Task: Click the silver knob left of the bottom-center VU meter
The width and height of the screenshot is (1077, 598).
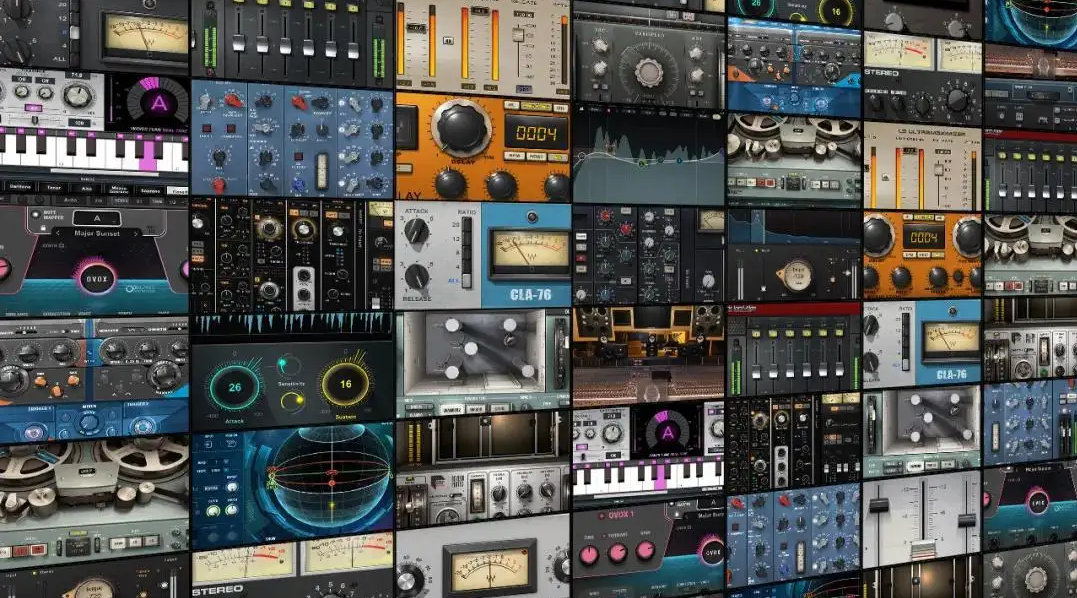Action: pyautogui.click(x=407, y=582)
